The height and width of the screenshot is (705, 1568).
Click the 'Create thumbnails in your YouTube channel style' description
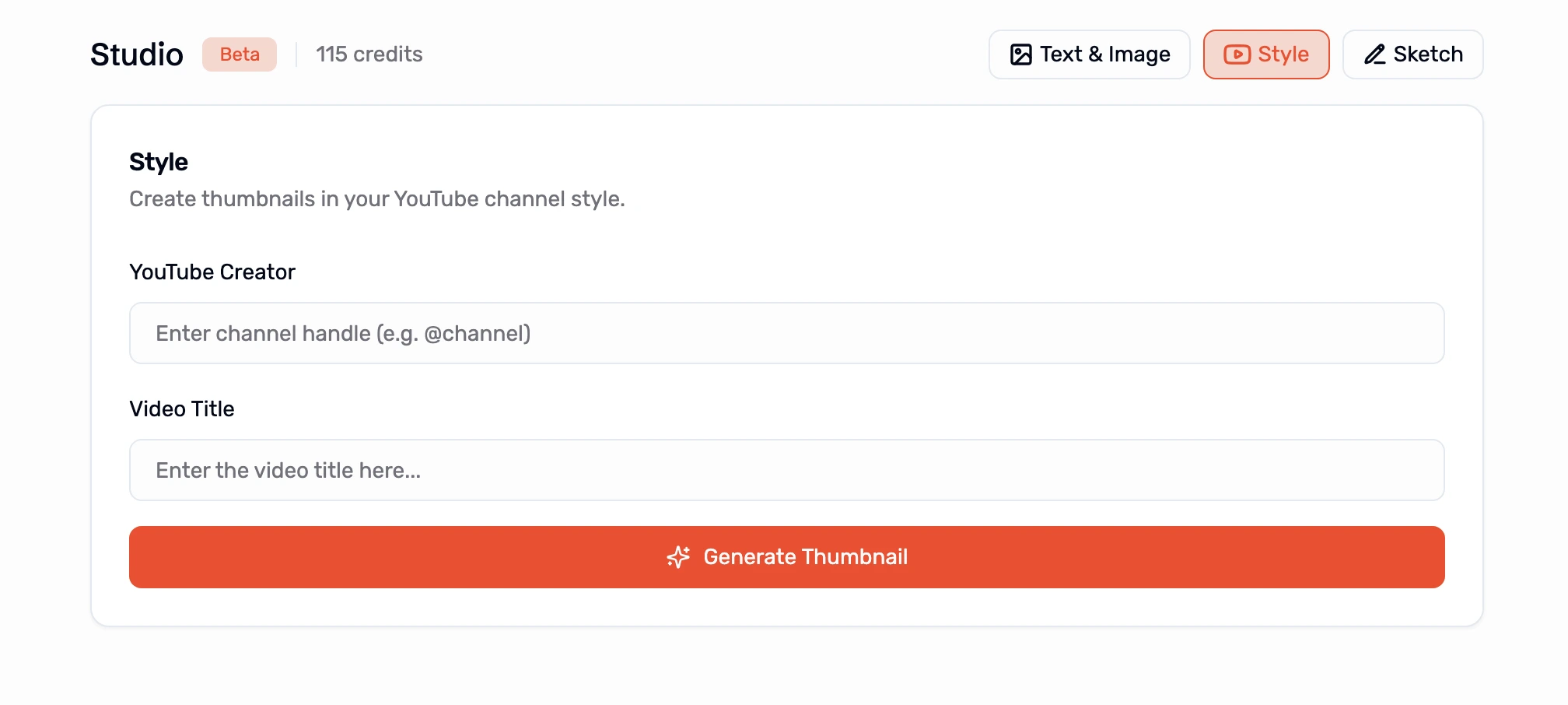[377, 199]
